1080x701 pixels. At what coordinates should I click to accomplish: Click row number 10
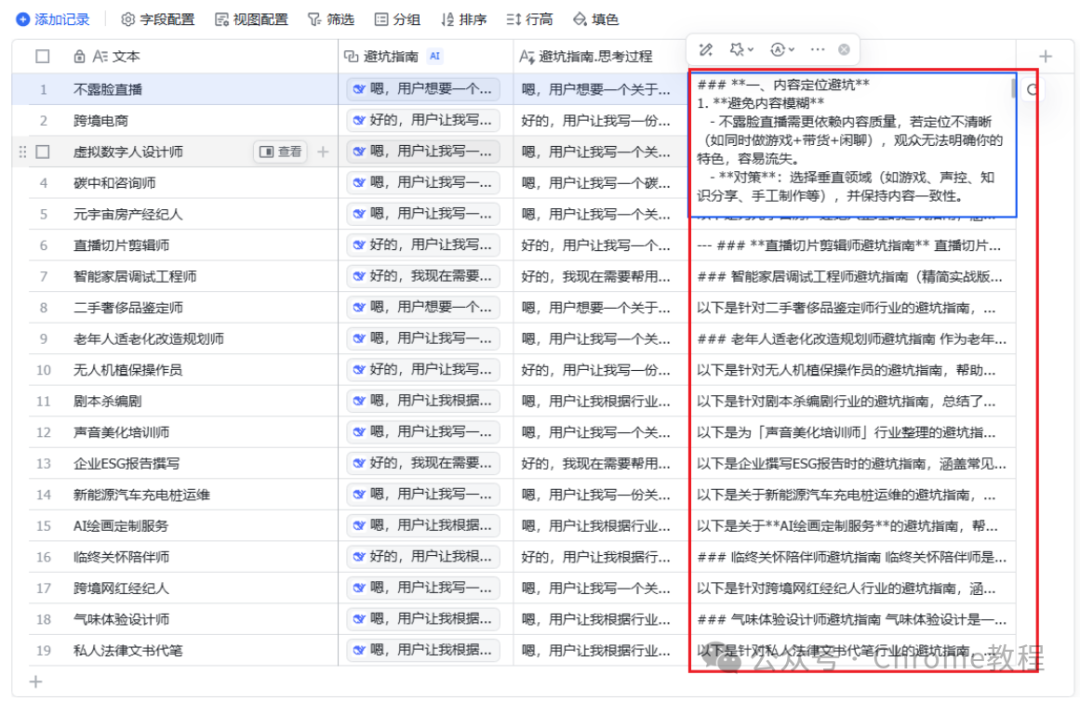tap(43, 370)
